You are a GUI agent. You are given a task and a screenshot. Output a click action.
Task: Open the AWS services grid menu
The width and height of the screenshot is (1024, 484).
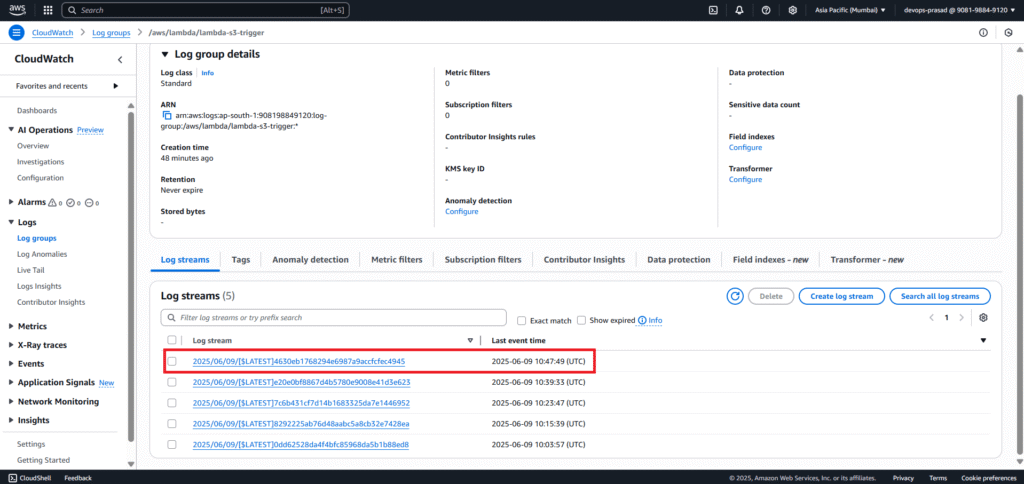(48, 10)
